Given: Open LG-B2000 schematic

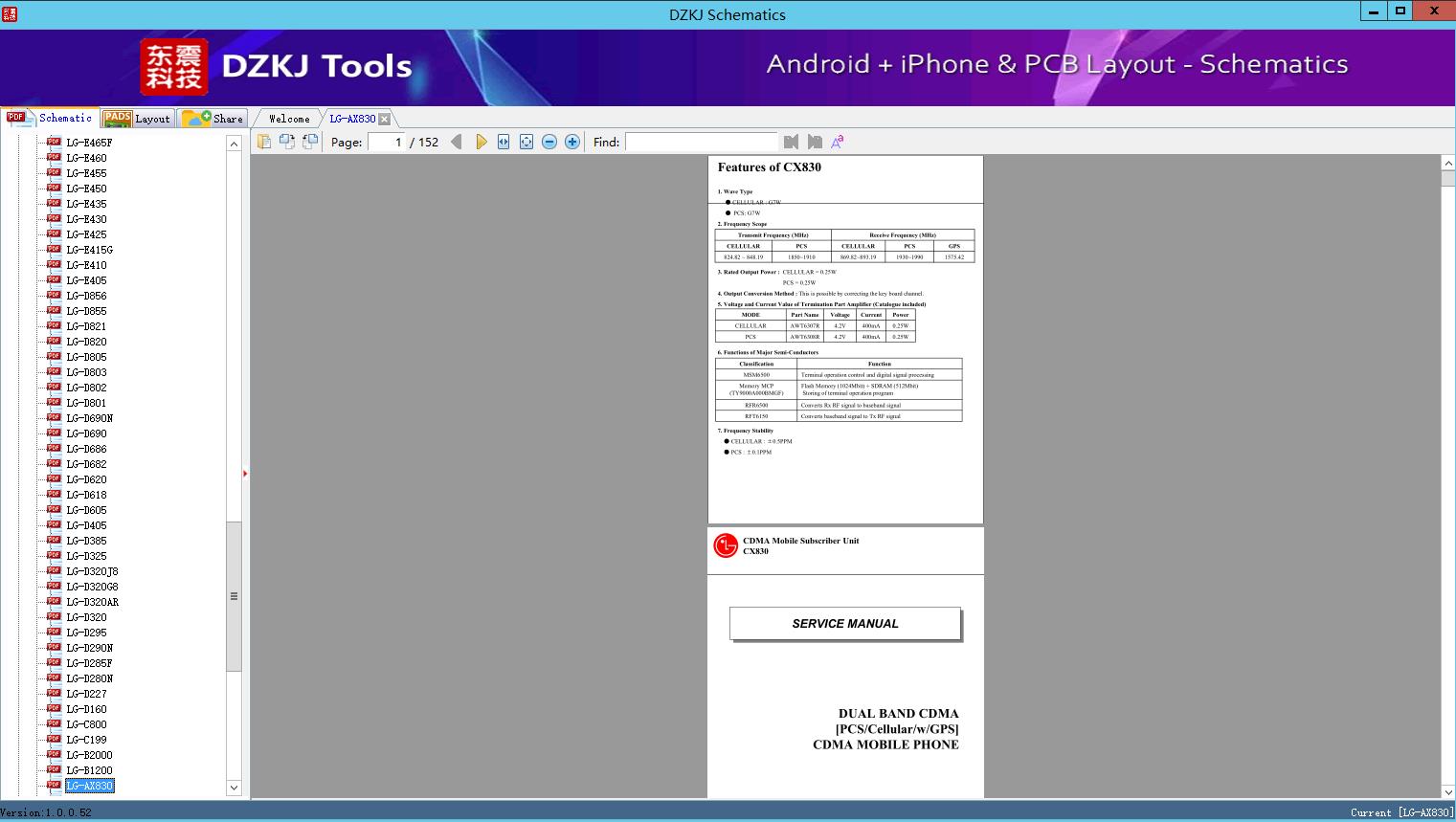Looking at the screenshot, I should (89, 755).
